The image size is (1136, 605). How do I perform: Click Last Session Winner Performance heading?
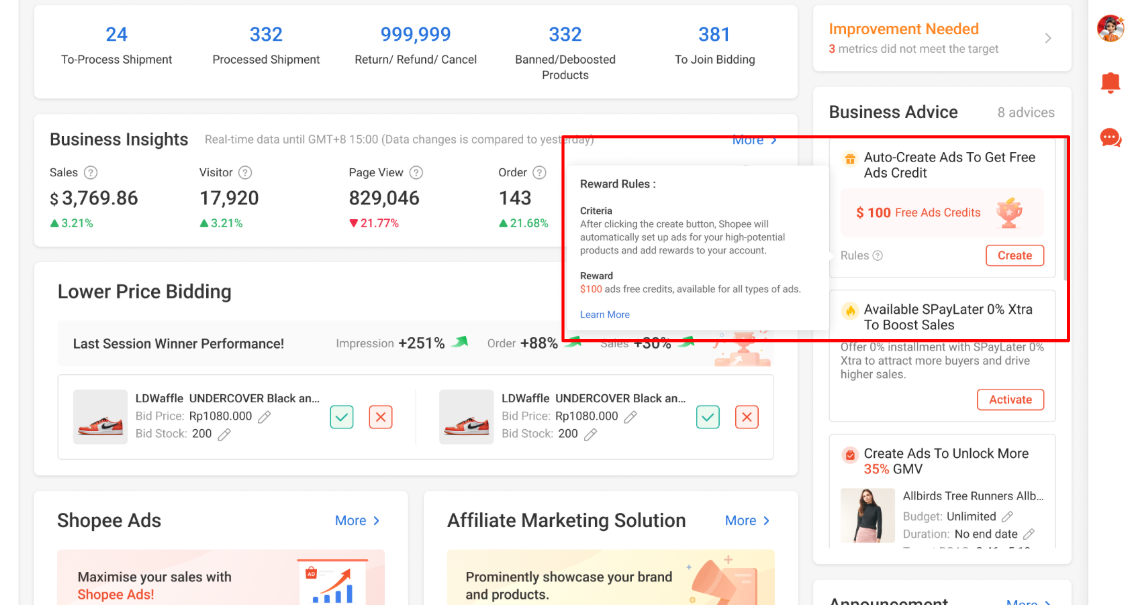point(178,344)
